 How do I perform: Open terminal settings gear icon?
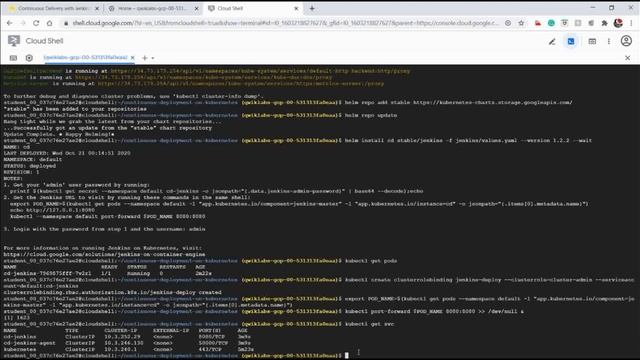29,58
